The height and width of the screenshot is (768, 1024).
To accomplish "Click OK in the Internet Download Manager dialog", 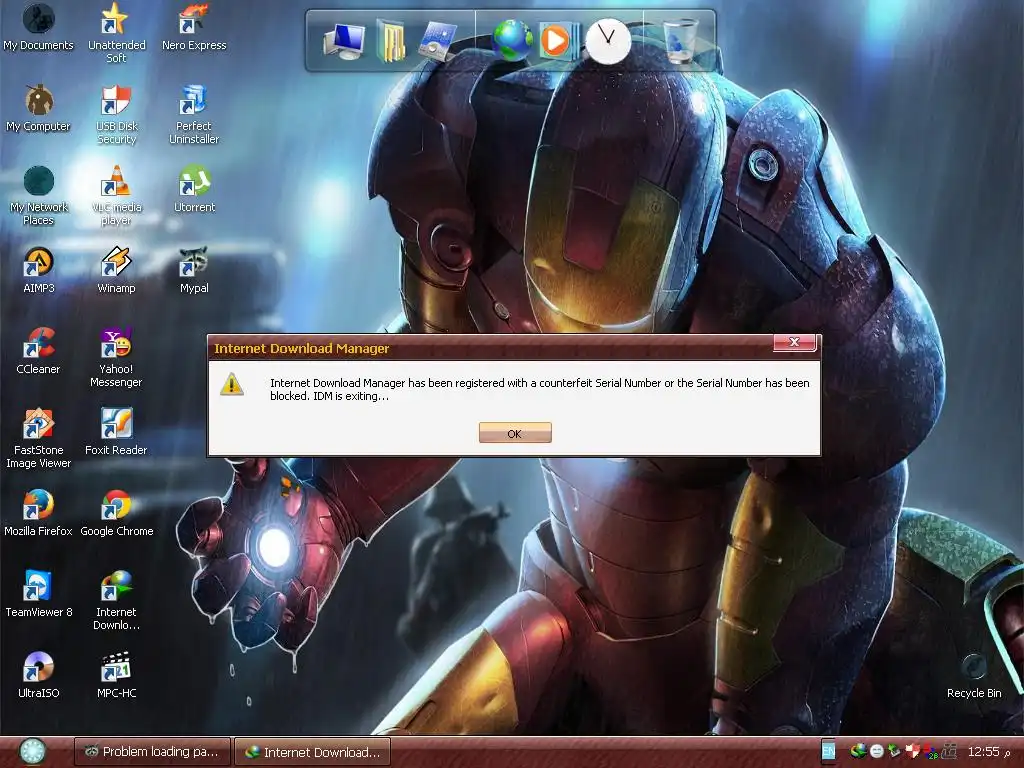I will 515,433.
